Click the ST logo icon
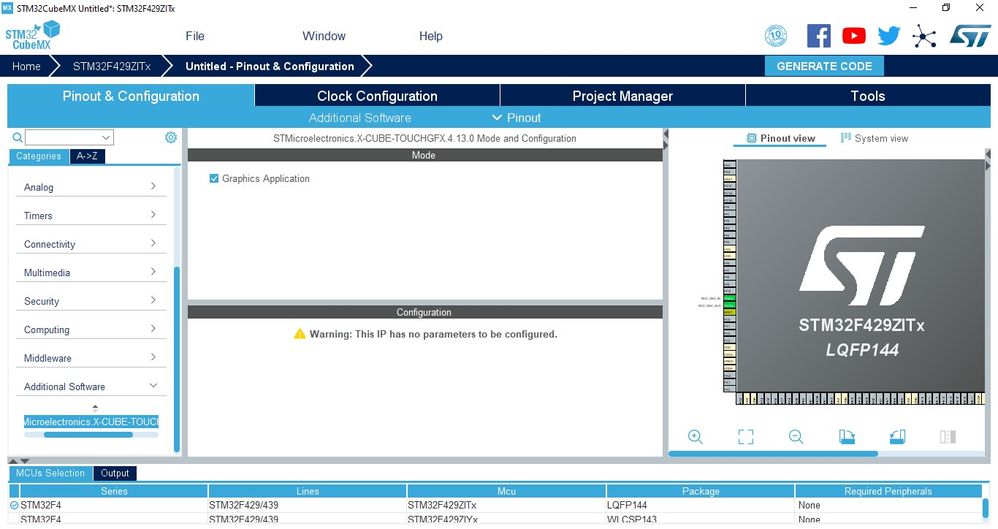 tap(970, 36)
